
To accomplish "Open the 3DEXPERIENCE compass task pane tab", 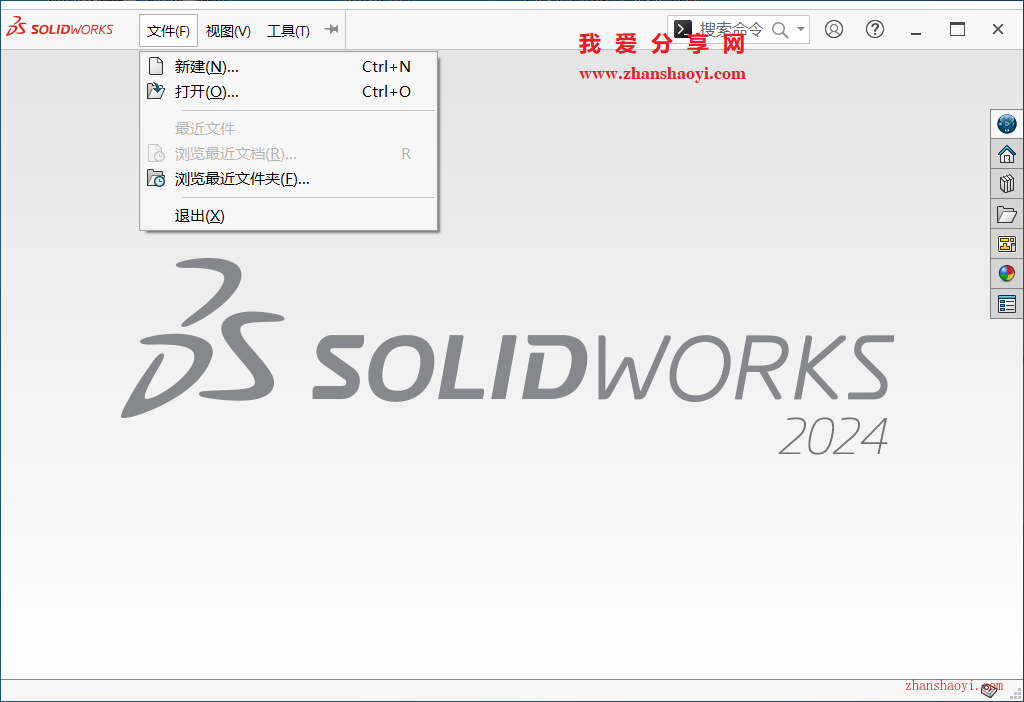I will coord(1006,123).
